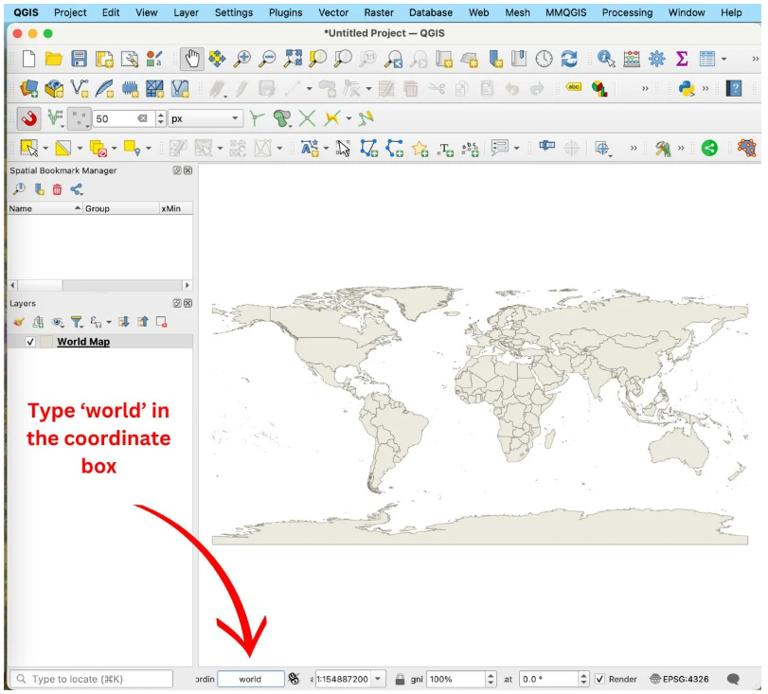Open the Processing menu
This screenshot has height=694, width=768.
627,12
